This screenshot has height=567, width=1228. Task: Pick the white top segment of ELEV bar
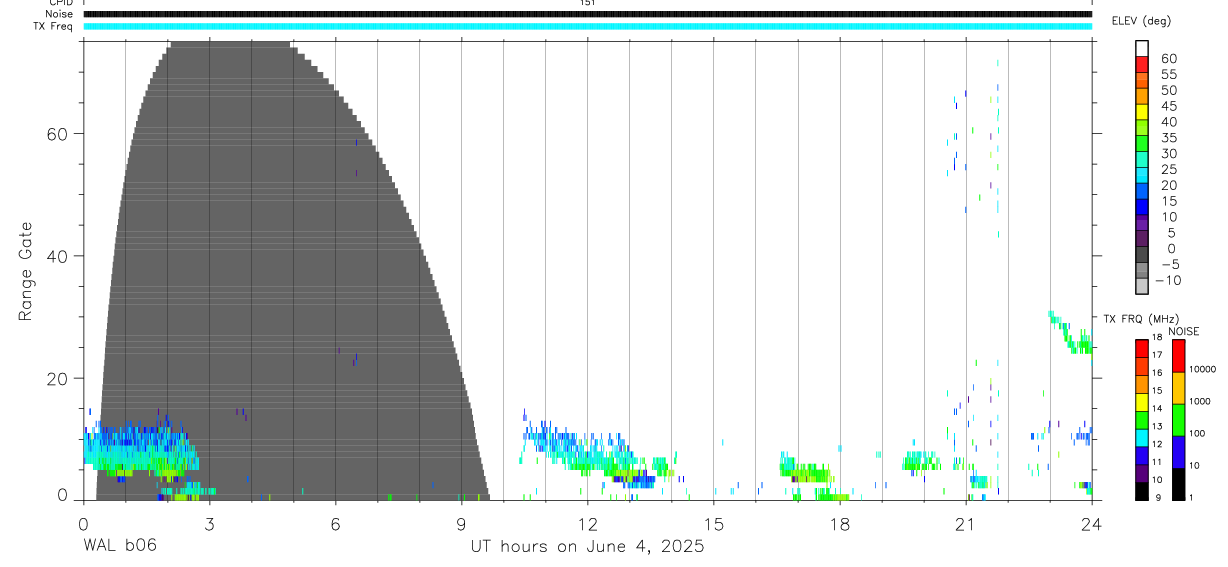pyautogui.click(x=1142, y=49)
